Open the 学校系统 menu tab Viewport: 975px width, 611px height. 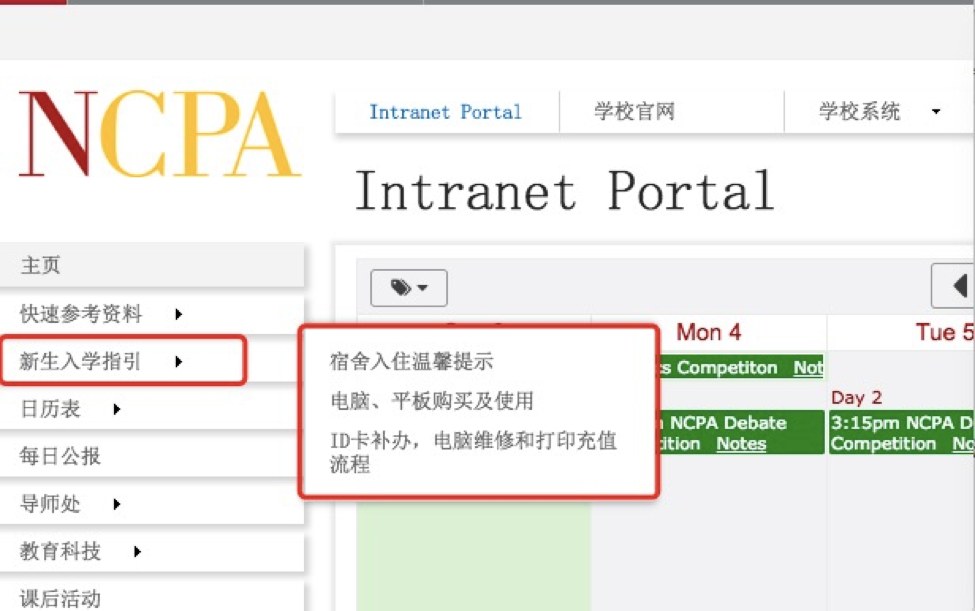coord(859,112)
